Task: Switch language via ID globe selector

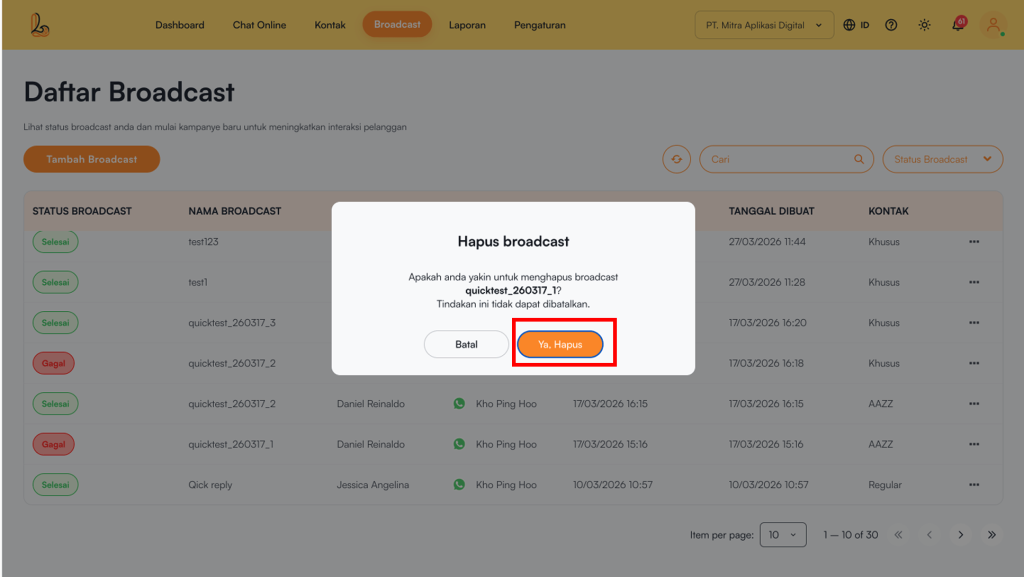Action: [x=856, y=25]
